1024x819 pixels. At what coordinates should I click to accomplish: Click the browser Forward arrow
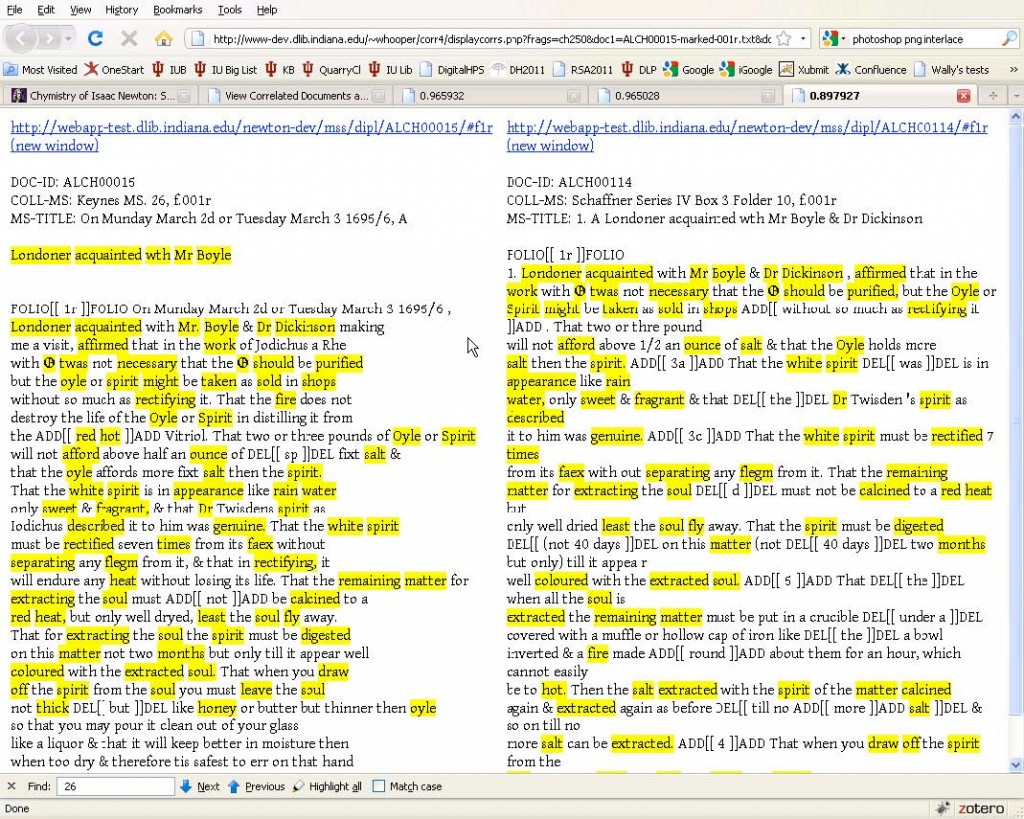pyautogui.click(x=49, y=39)
